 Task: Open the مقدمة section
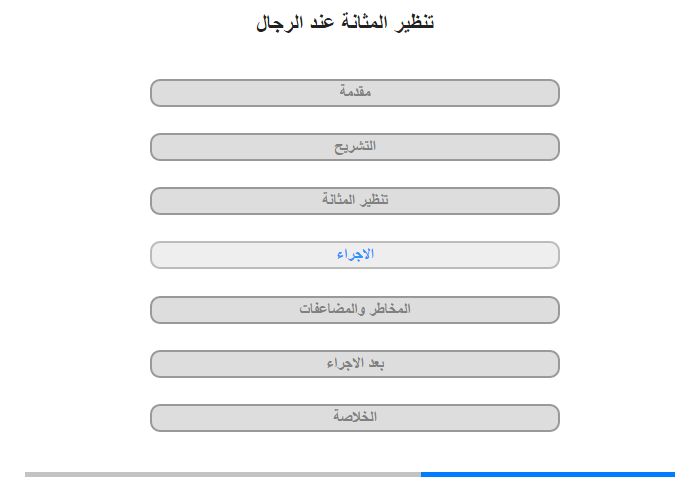point(355,93)
